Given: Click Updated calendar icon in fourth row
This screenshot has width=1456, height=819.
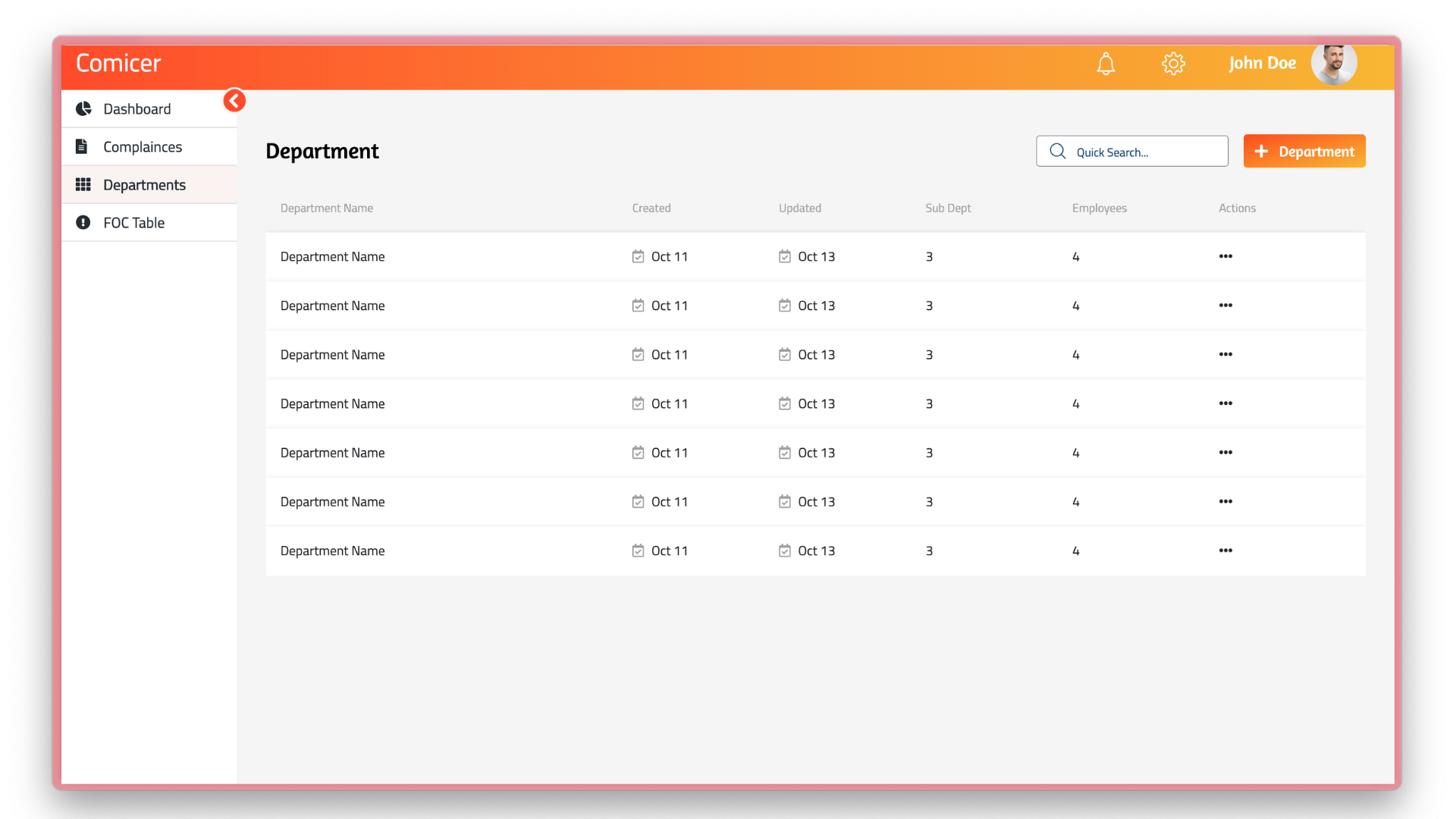Looking at the screenshot, I should click(x=785, y=403).
